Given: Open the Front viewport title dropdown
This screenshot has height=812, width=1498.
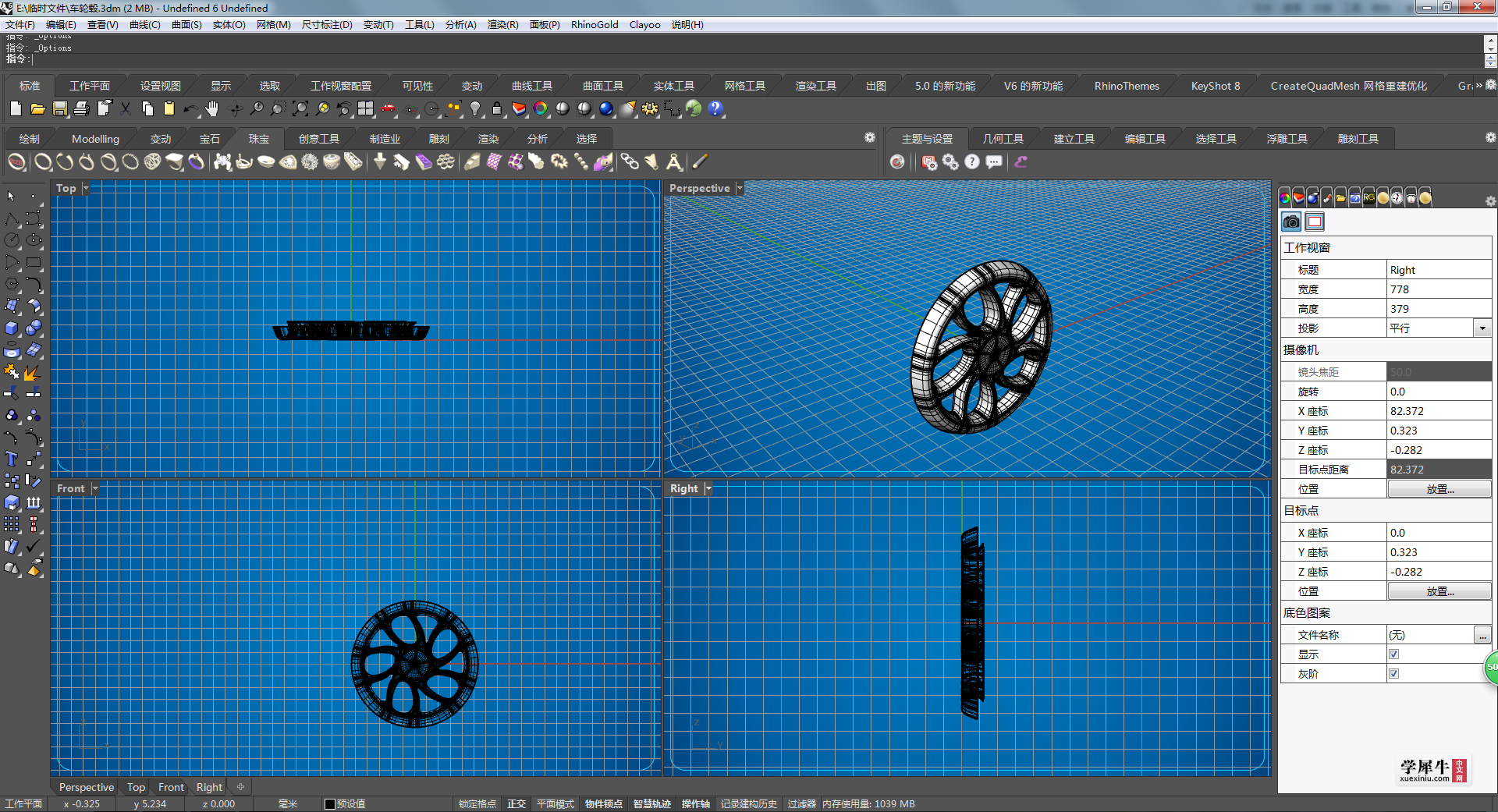Looking at the screenshot, I should click(x=95, y=489).
